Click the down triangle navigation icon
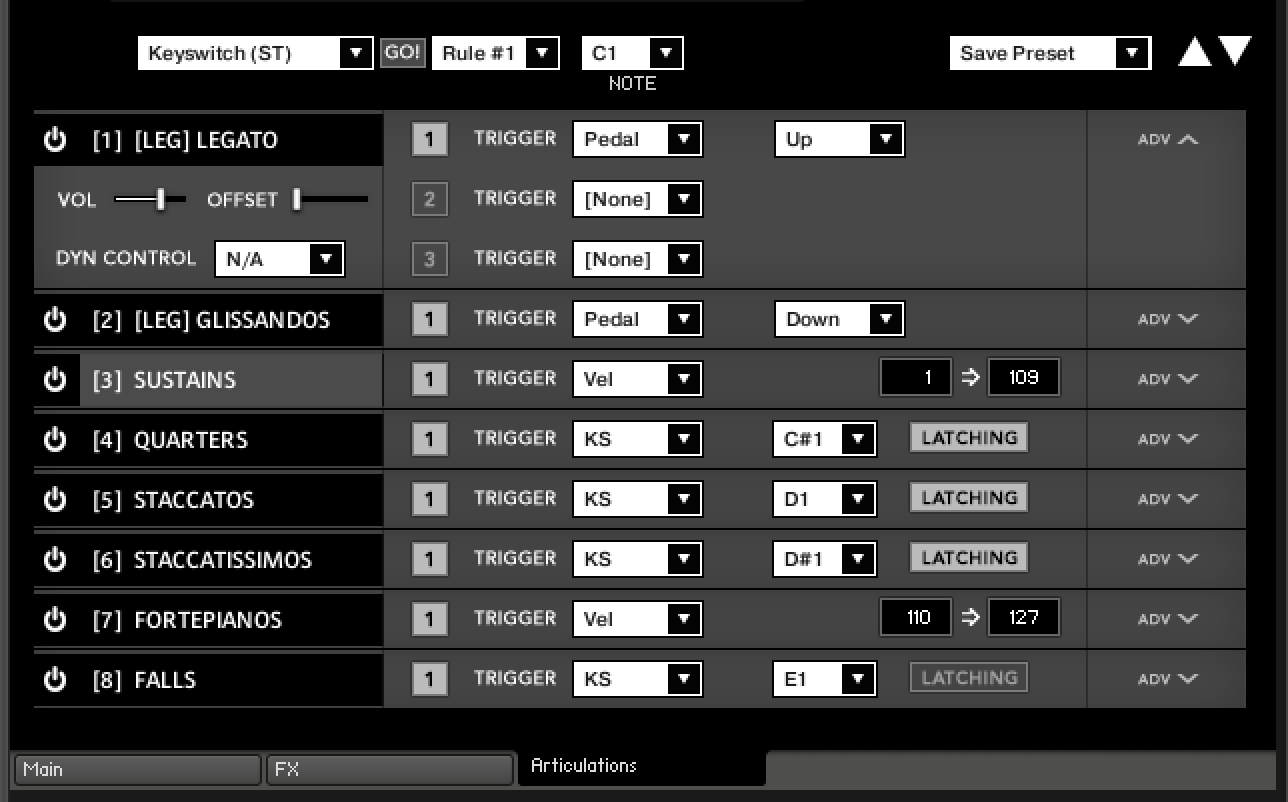The width and height of the screenshot is (1288, 802). click(1235, 50)
